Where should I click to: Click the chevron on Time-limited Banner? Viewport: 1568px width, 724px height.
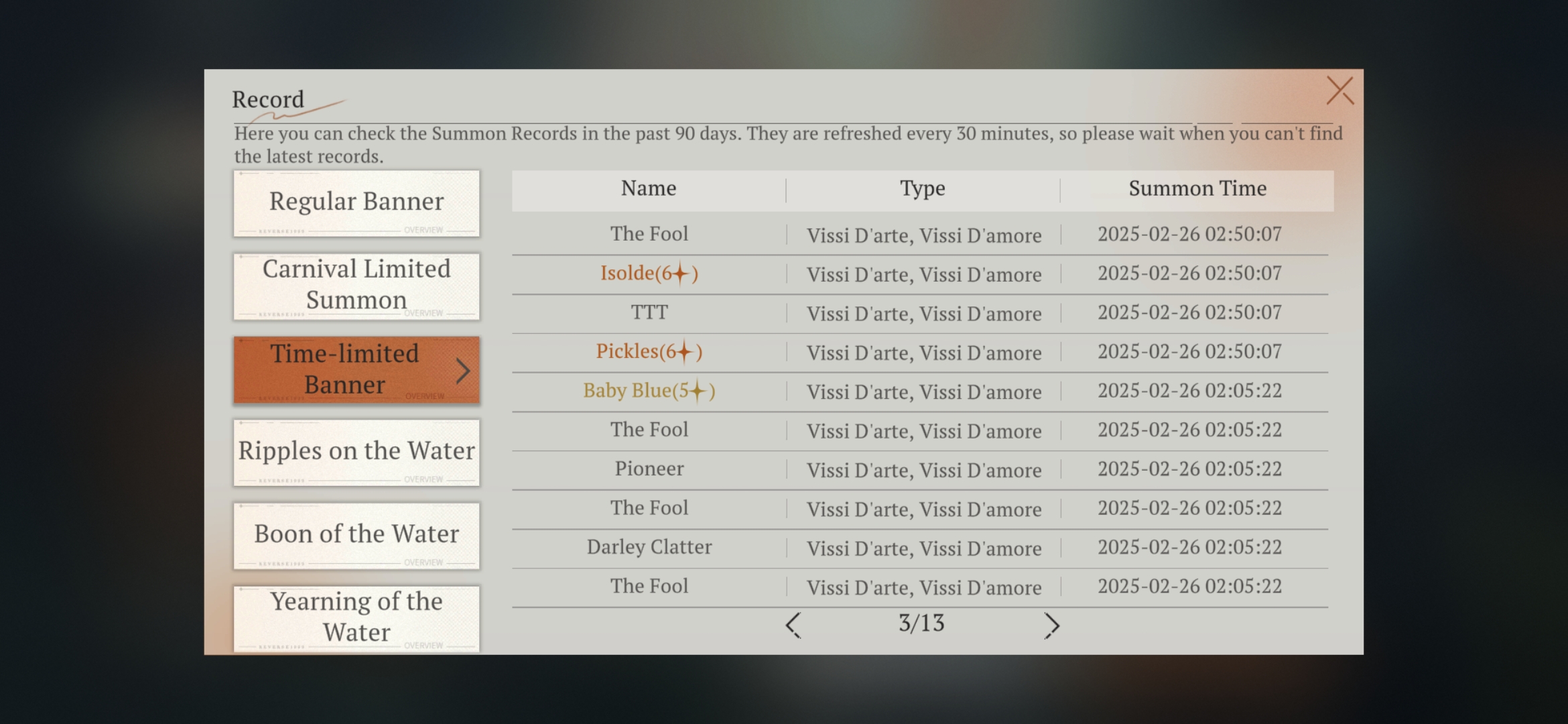462,371
